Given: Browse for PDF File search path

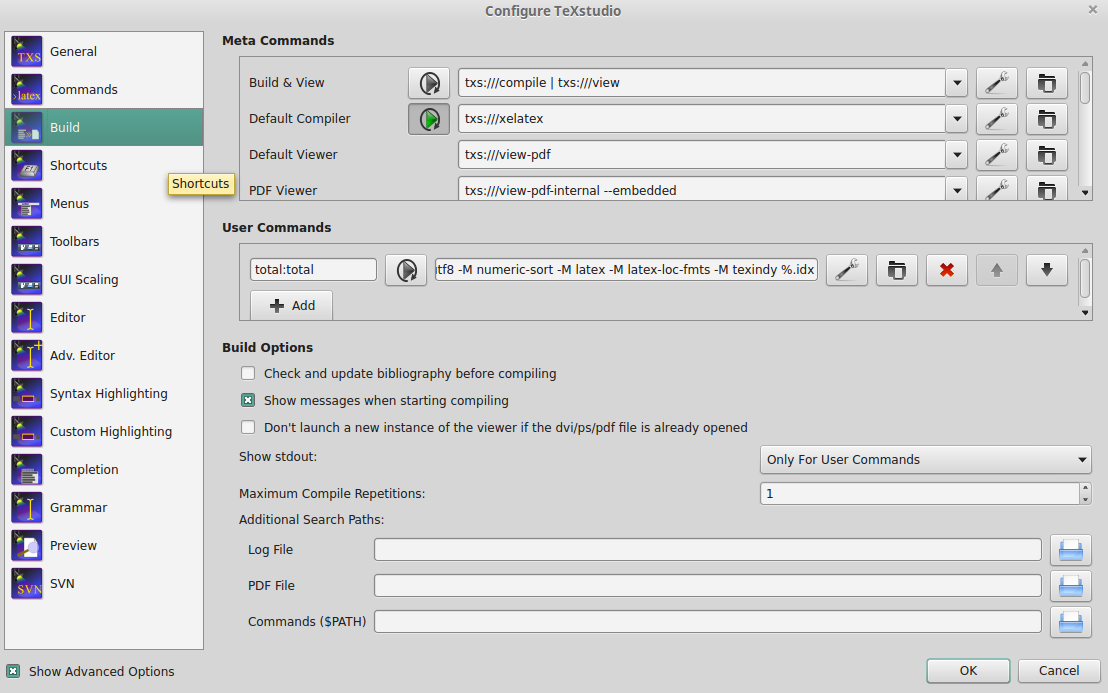Looking at the screenshot, I should (x=1071, y=586).
